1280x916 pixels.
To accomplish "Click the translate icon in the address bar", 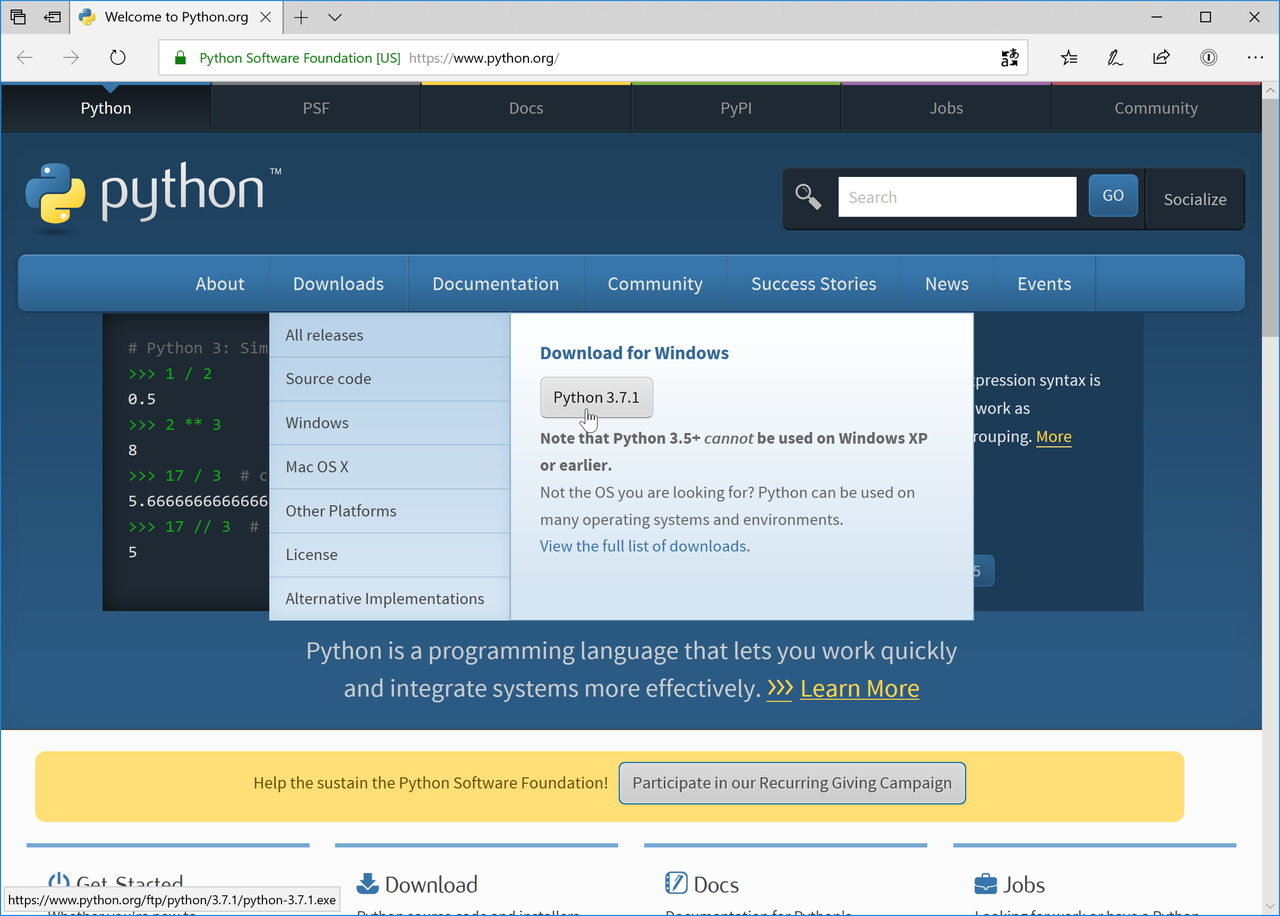I will click(x=1010, y=57).
